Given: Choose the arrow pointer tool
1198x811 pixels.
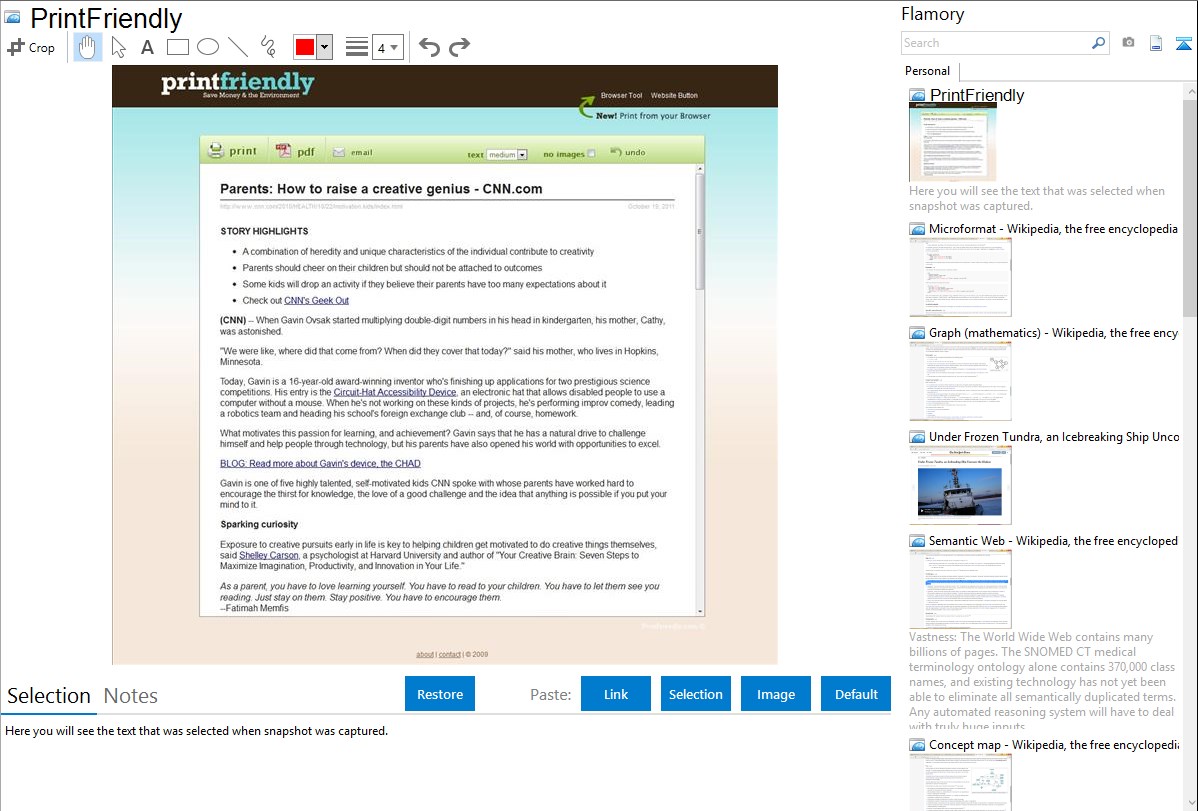Looking at the screenshot, I should [x=118, y=47].
